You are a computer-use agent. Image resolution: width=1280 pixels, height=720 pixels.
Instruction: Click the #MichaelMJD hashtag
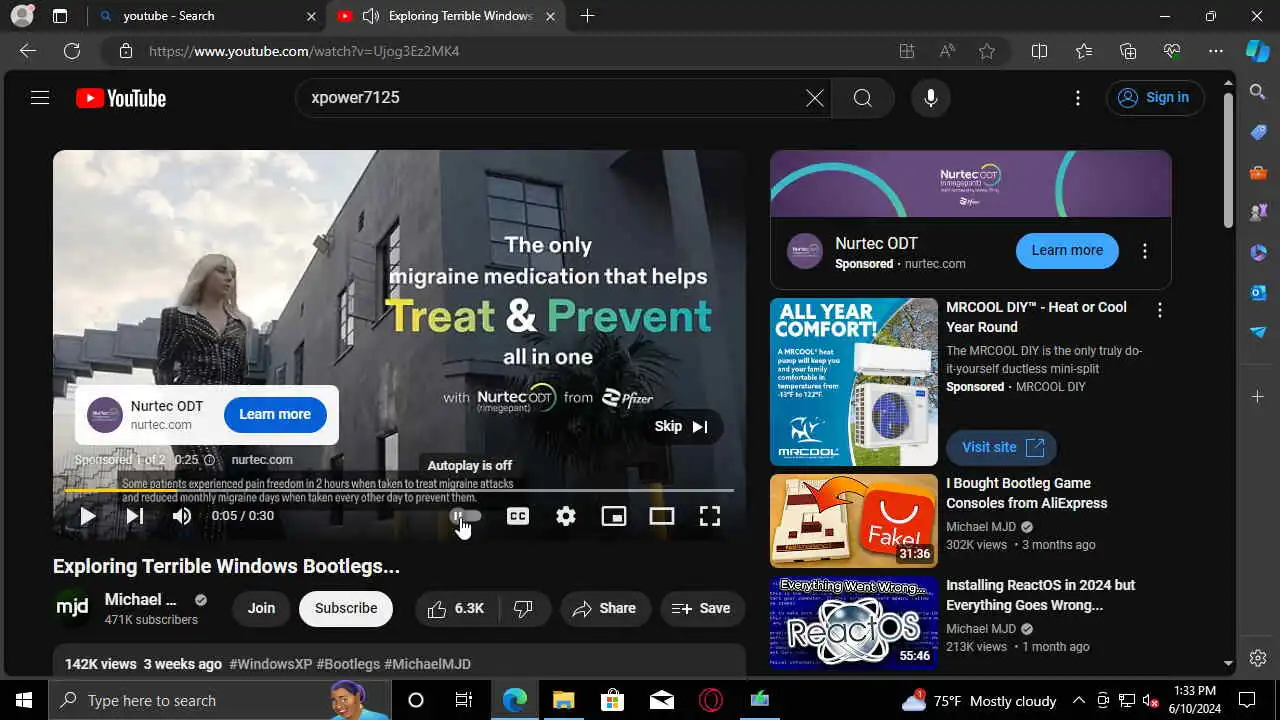pyautogui.click(x=427, y=664)
